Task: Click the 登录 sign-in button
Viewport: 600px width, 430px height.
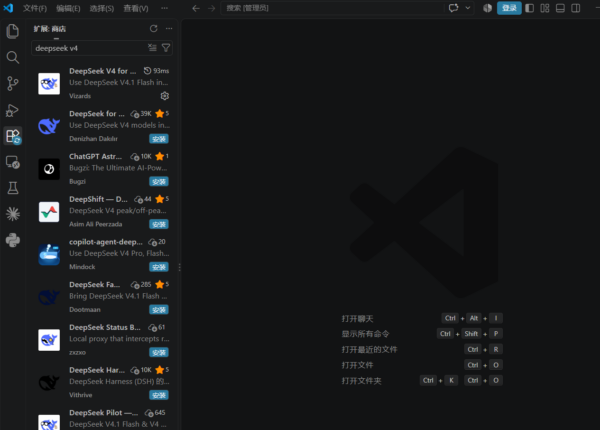Action: pos(509,8)
